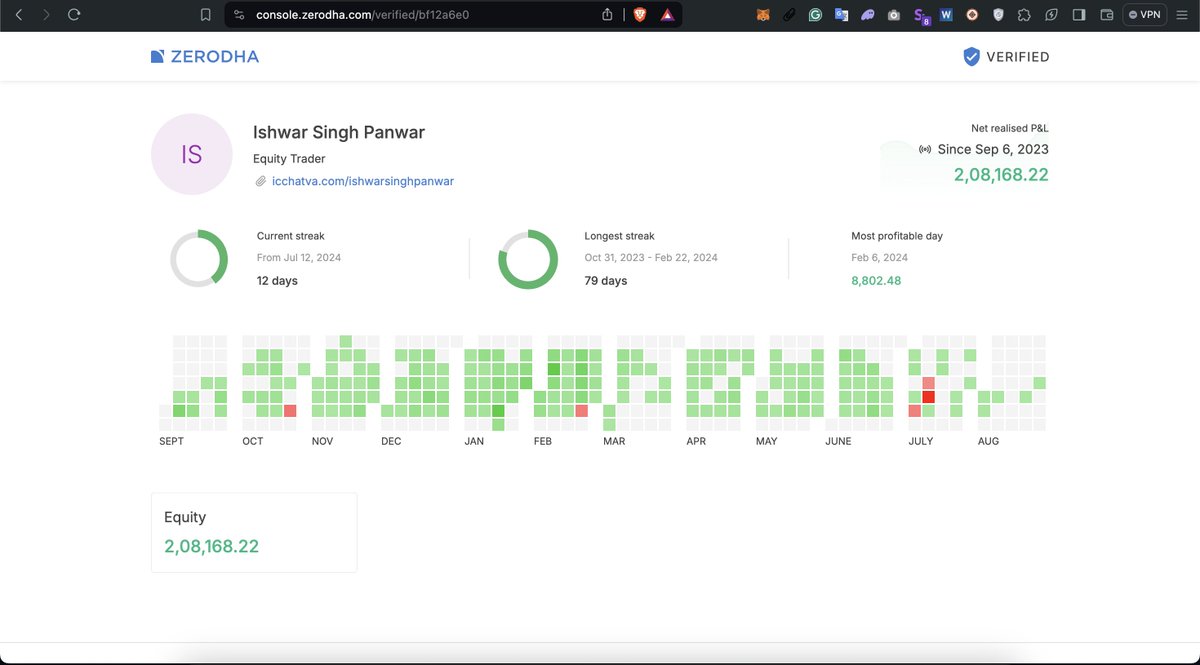Click the Since Sep 6, 2023 label
Image resolution: width=1200 pixels, height=665 pixels.
pos(993,149)
